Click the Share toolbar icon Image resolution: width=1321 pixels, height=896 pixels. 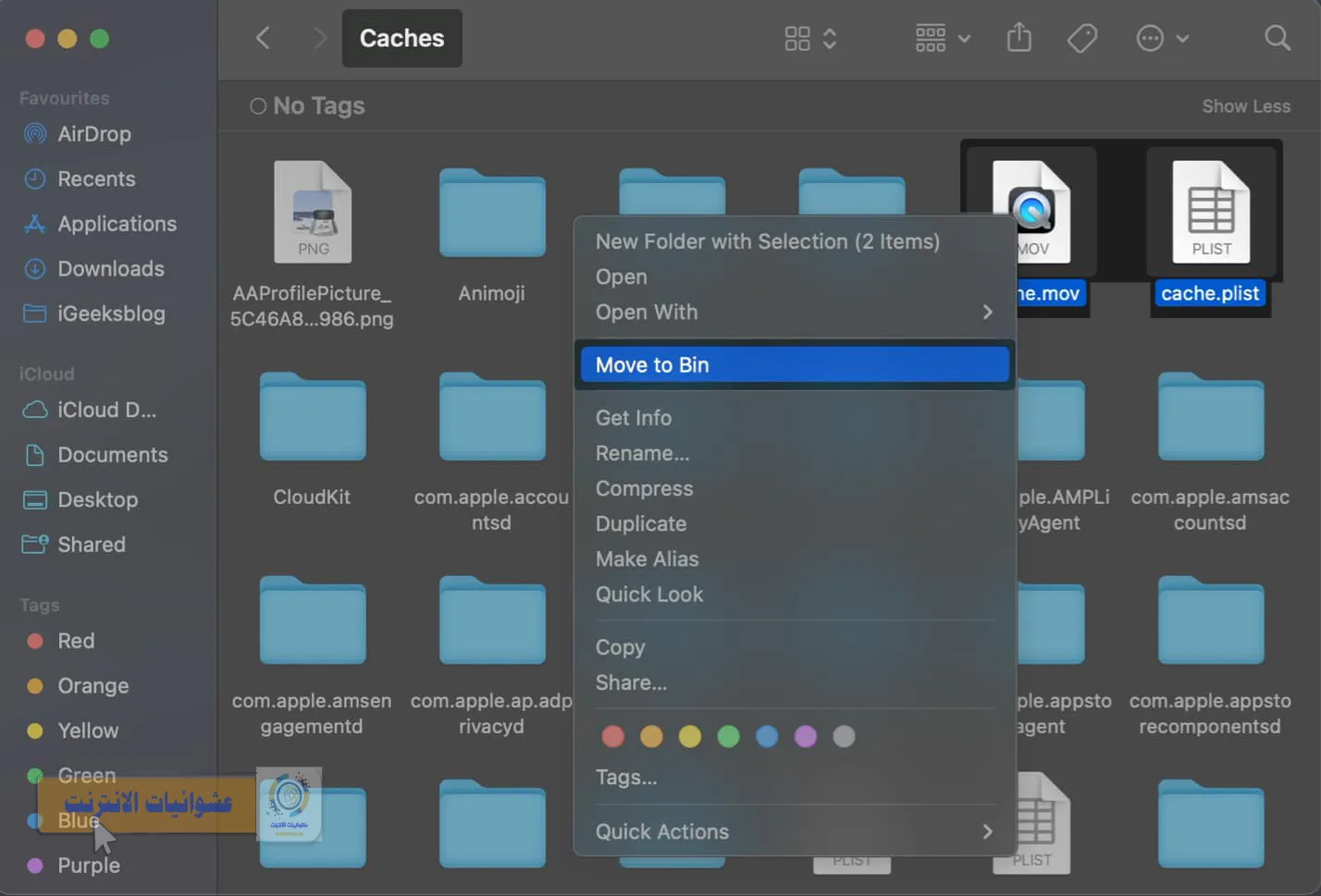[1019, 38]
